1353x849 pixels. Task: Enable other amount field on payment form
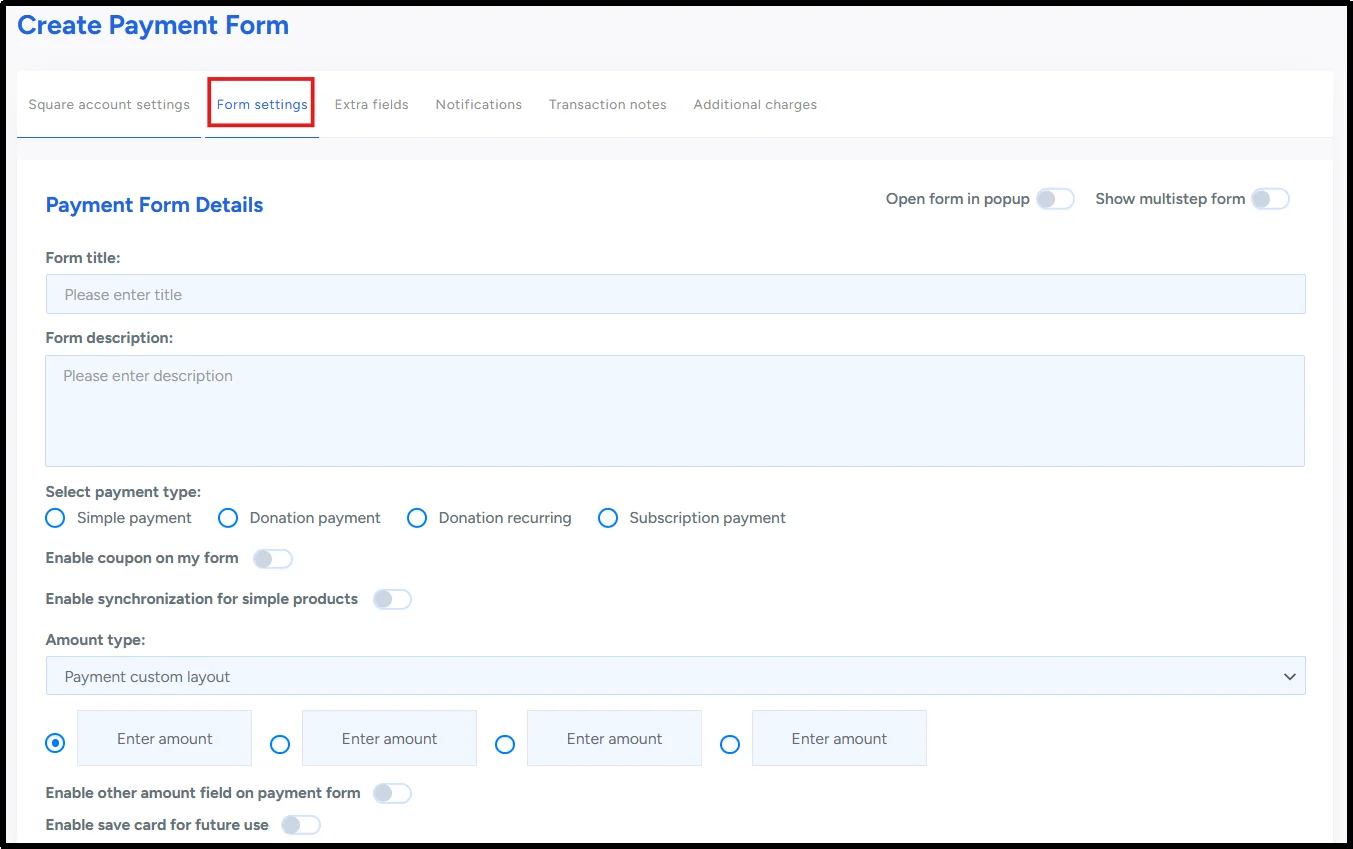coord(392,794)
